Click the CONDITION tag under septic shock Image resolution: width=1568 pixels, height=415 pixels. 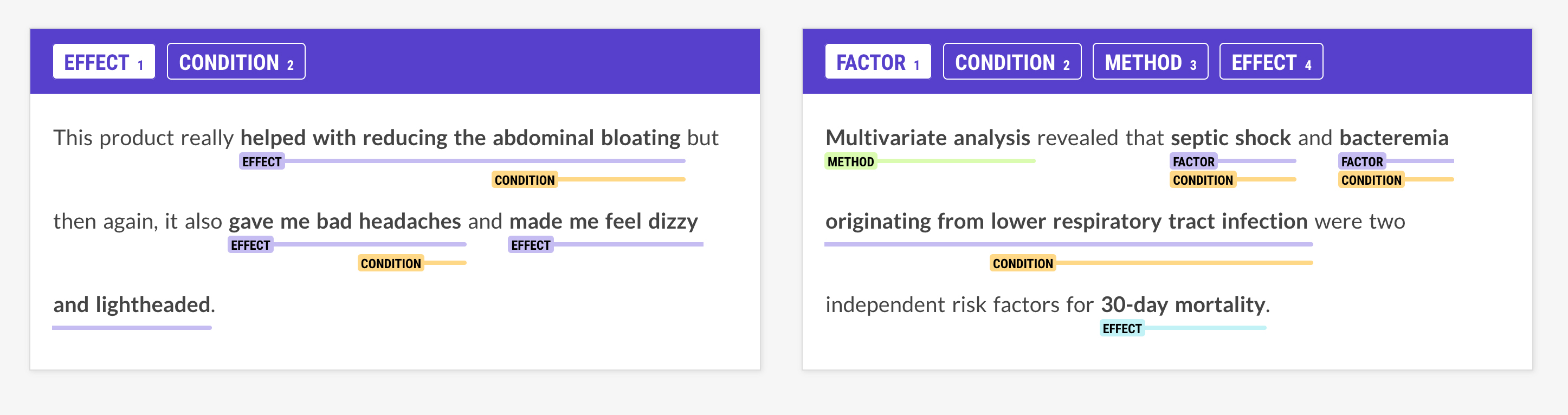click(1202, 180)
